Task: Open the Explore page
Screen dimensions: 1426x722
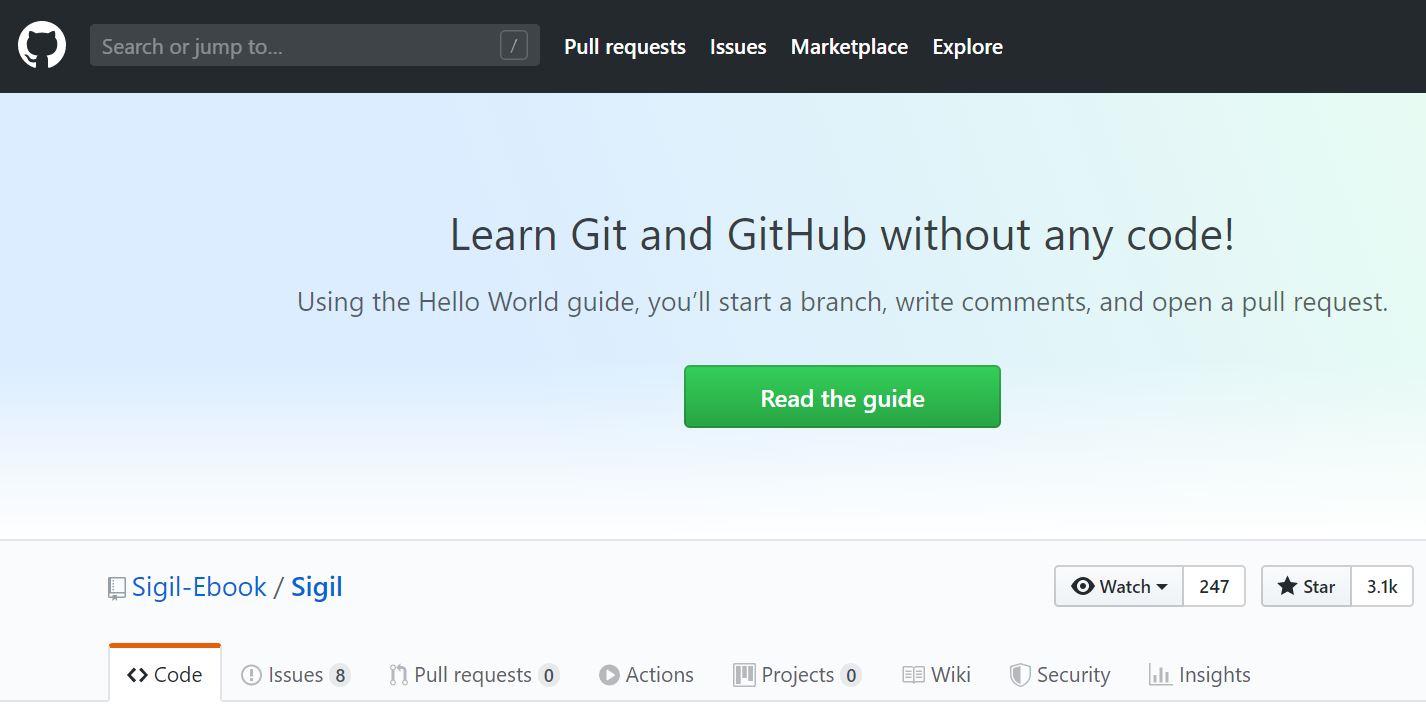Action: 967,47
